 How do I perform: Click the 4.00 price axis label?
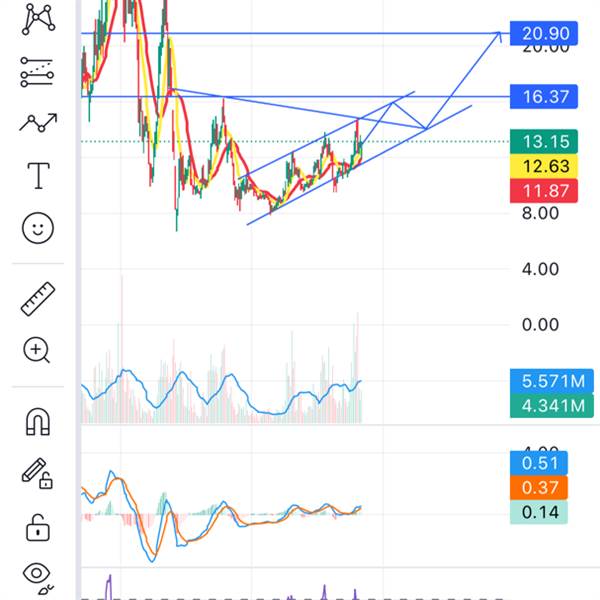[x=540, y=269]
